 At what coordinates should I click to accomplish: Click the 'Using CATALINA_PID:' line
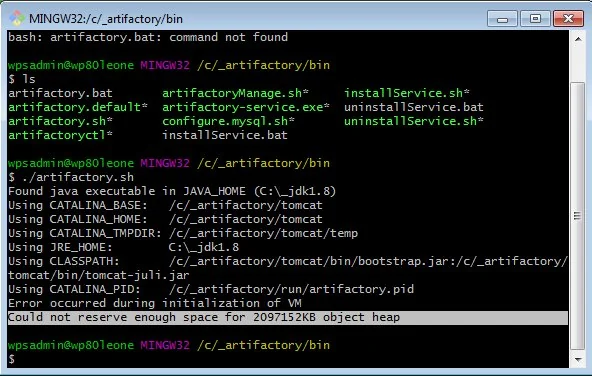tap(211, 289)
